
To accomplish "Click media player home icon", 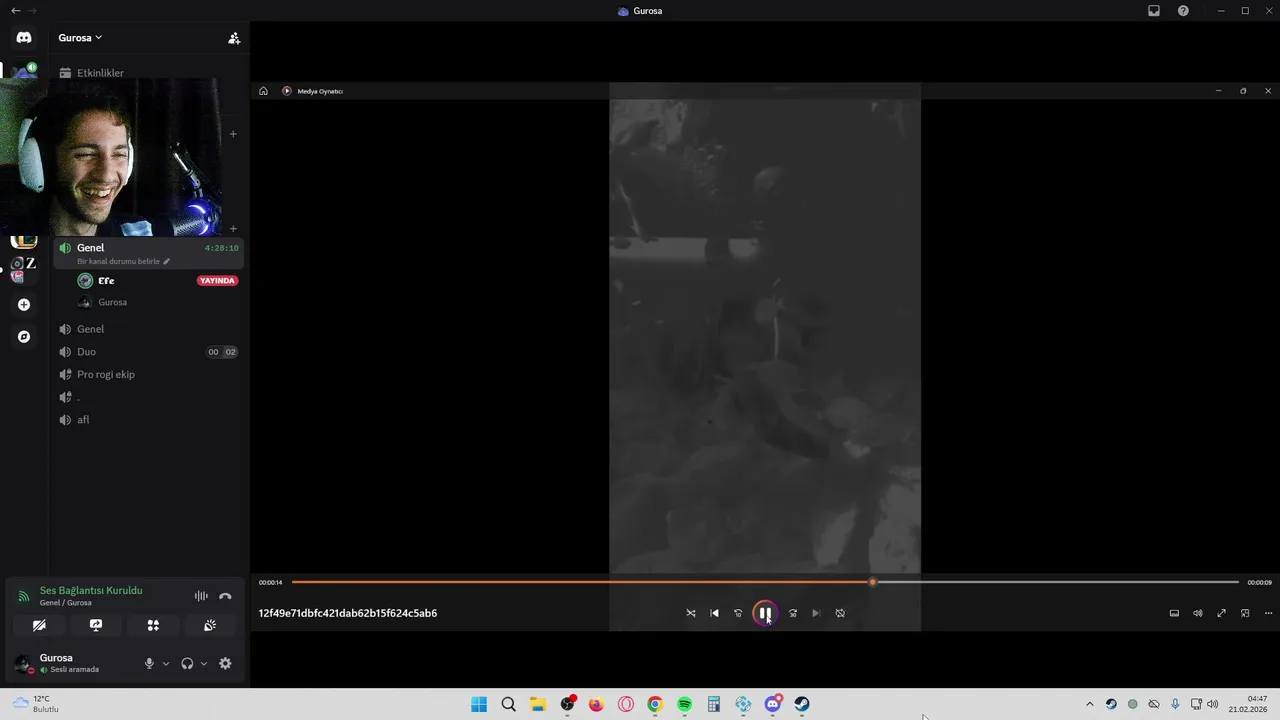I will point(263,91).
